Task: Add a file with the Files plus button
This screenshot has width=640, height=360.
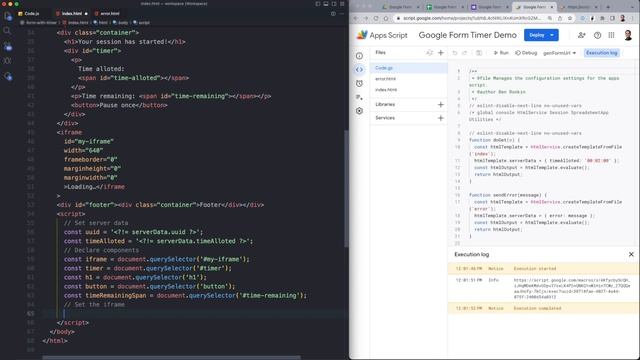Action: coord(441,53)
